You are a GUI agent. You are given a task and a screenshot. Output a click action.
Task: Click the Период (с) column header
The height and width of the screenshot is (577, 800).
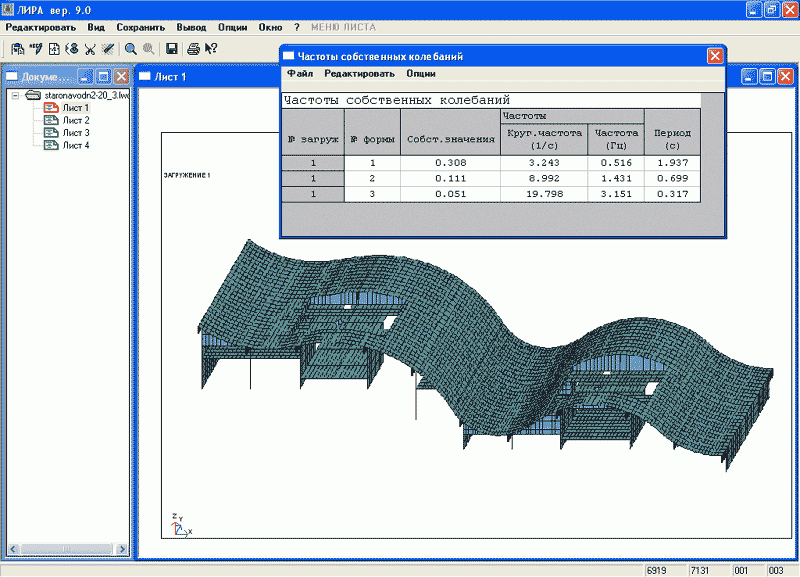pos(672,139)
